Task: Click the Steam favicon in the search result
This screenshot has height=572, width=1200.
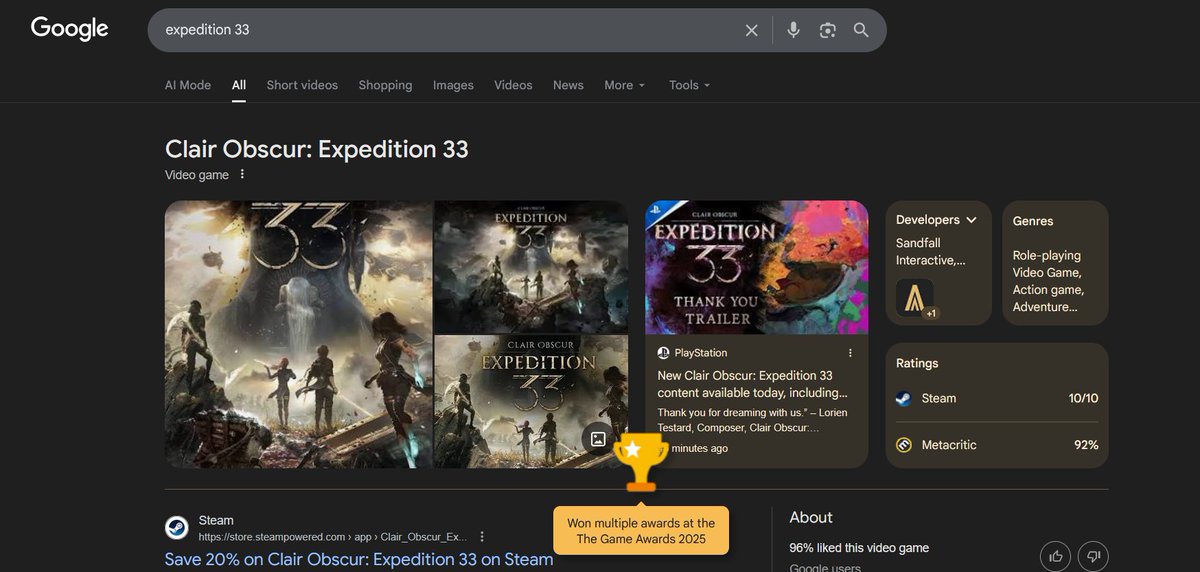Action: tap(177, 528)
